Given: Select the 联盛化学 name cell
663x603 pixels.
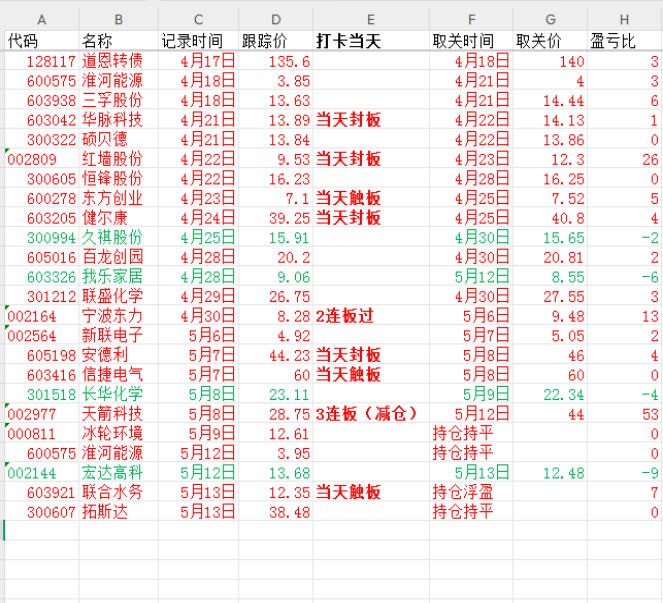Looking at the screenshot, I should pyautogui.click(x=118, y=296).
